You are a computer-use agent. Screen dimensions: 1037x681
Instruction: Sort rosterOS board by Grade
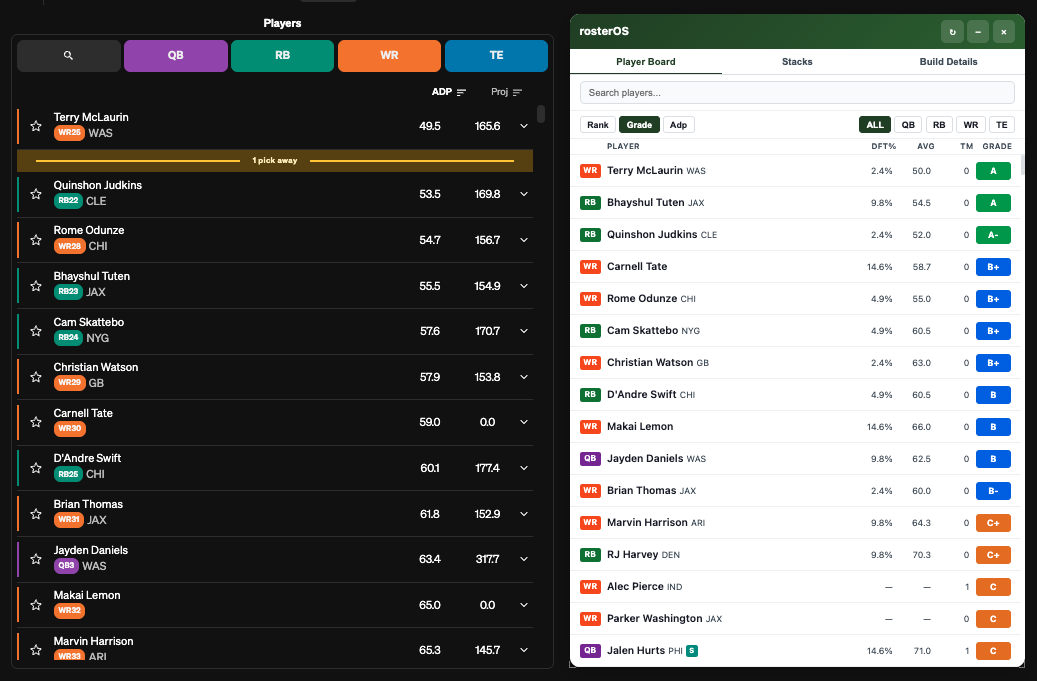[x=639, y=124]
